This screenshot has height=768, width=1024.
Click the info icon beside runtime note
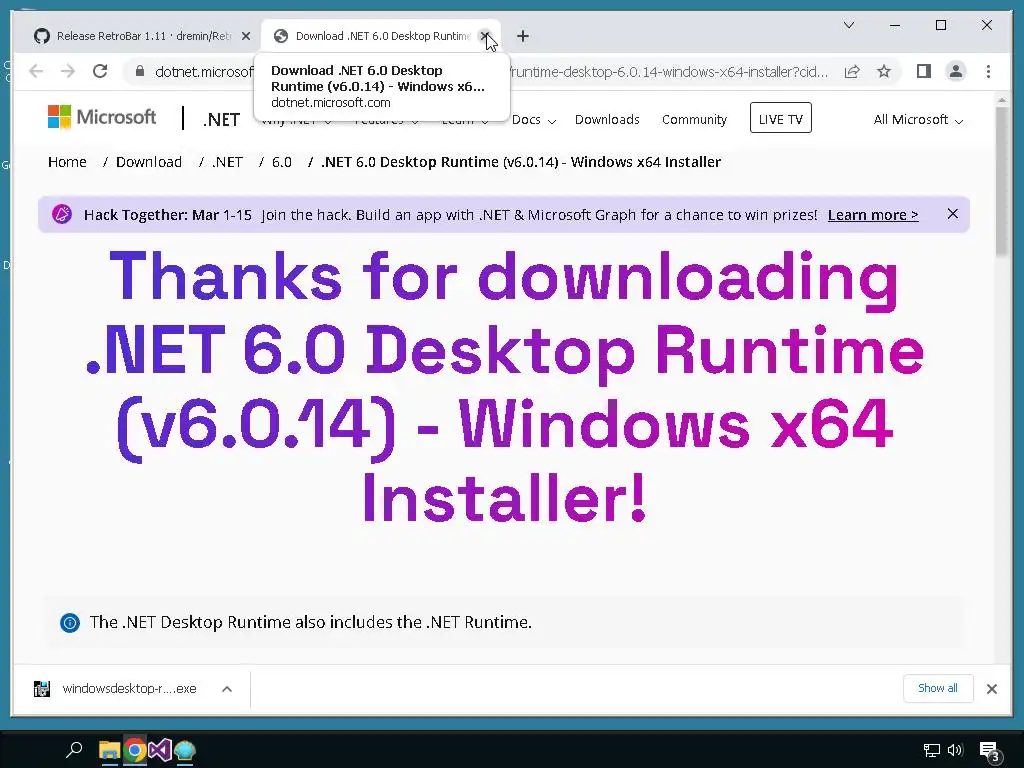[x=70, y=622]
